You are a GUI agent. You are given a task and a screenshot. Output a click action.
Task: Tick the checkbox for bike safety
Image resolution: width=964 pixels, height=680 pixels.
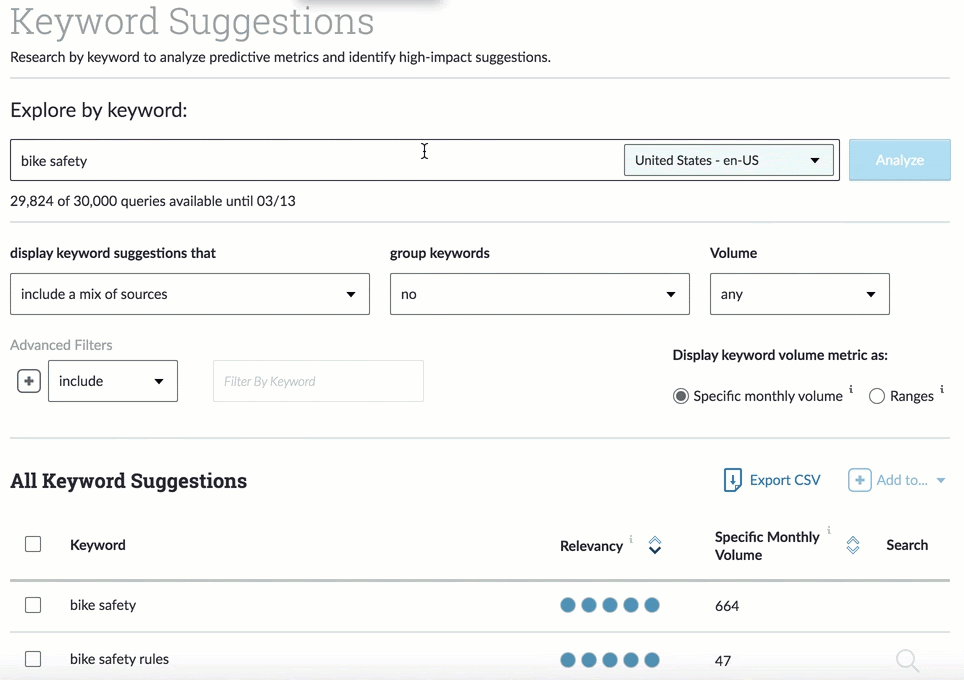pyautogui.click(x=33, y=605)
